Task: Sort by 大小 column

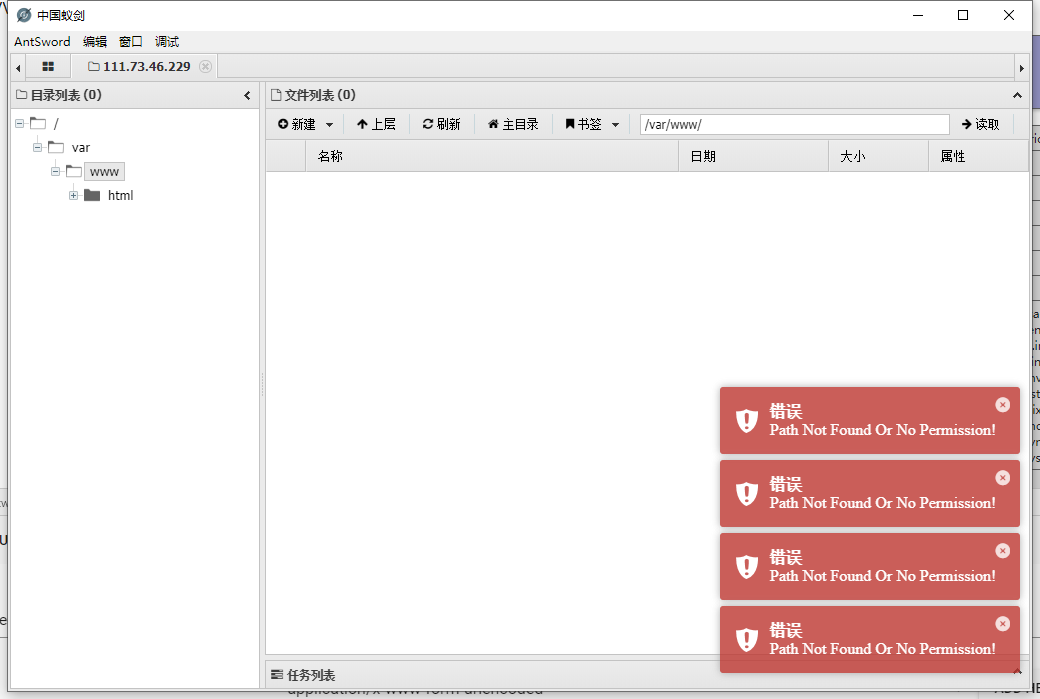Action: 878,156
